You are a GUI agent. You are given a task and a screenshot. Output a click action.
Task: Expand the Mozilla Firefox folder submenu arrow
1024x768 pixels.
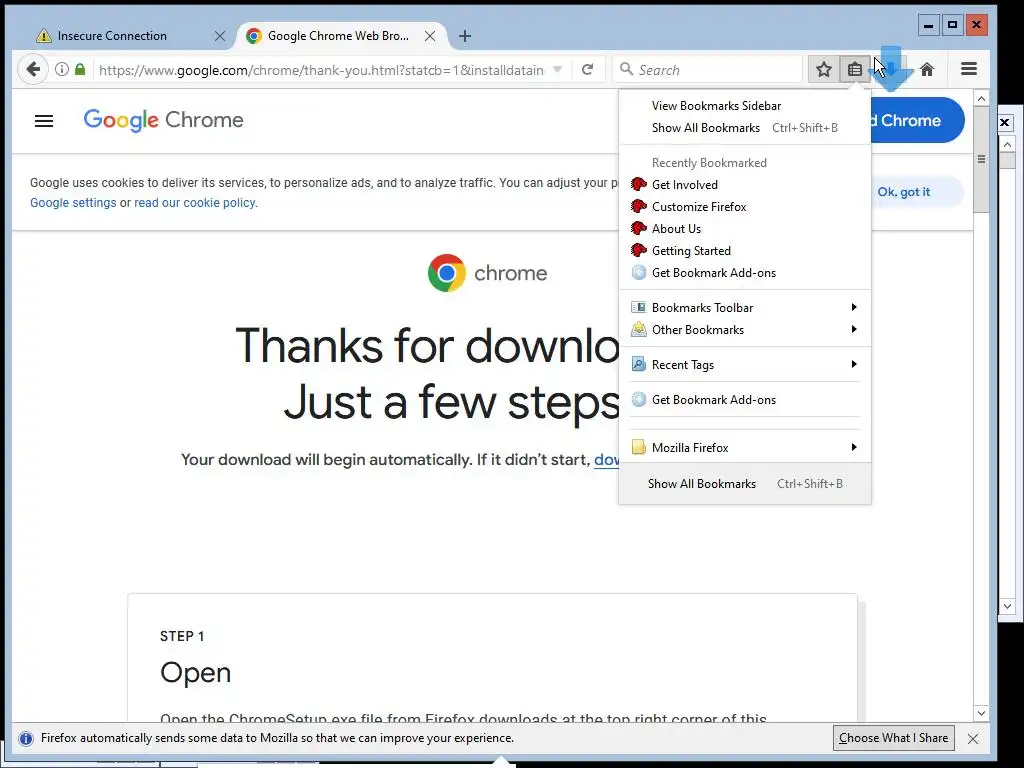click(x=854, y=447)
